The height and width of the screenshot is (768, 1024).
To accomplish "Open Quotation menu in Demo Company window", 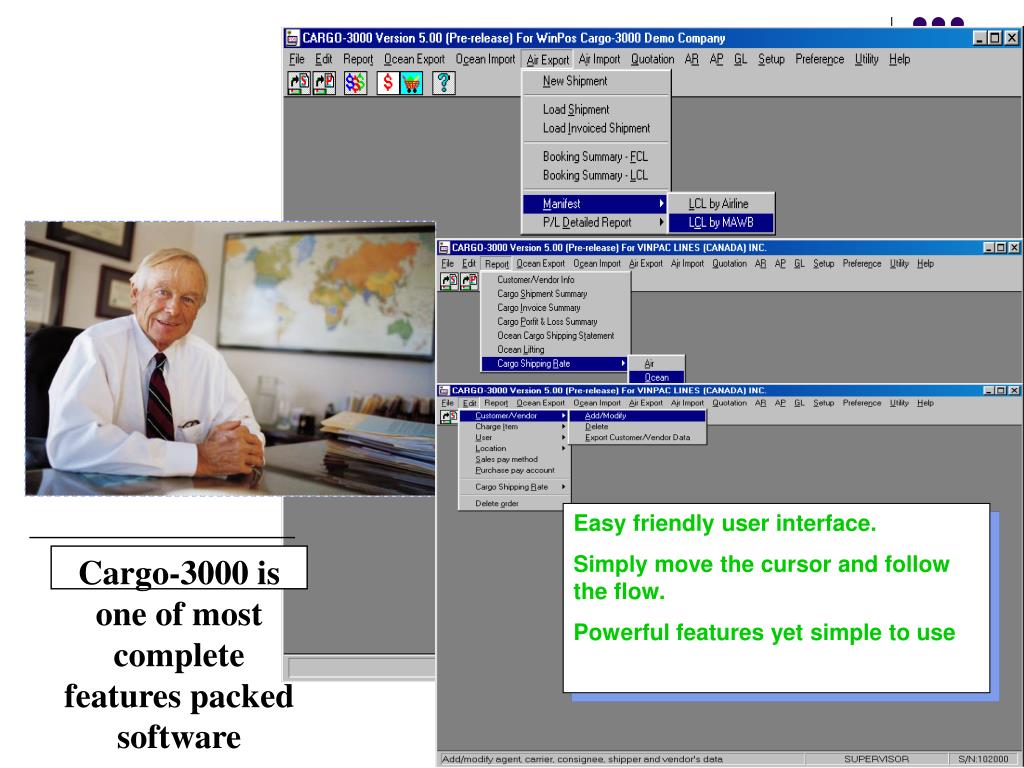I will coord(652,59).
